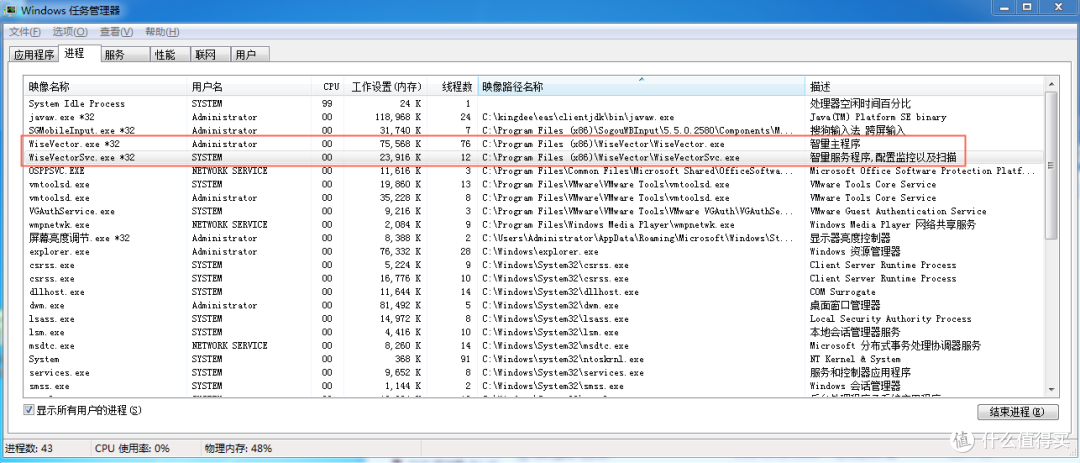Image resolution: width=1080 pixels, height=463 pixels.
Task: Open the 帮助(H) menu
Action: click(x=162, y=32)
